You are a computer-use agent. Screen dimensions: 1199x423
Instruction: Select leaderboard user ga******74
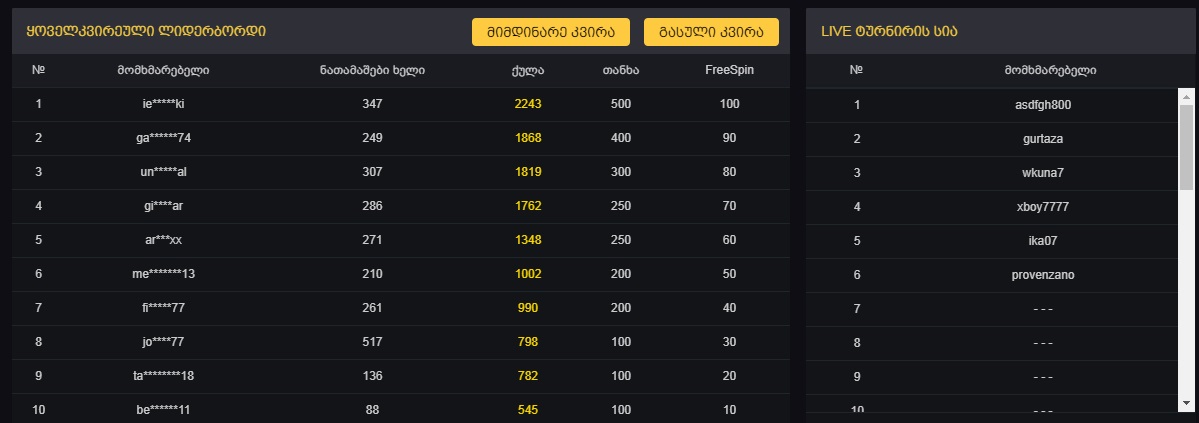tap(164, 138)
